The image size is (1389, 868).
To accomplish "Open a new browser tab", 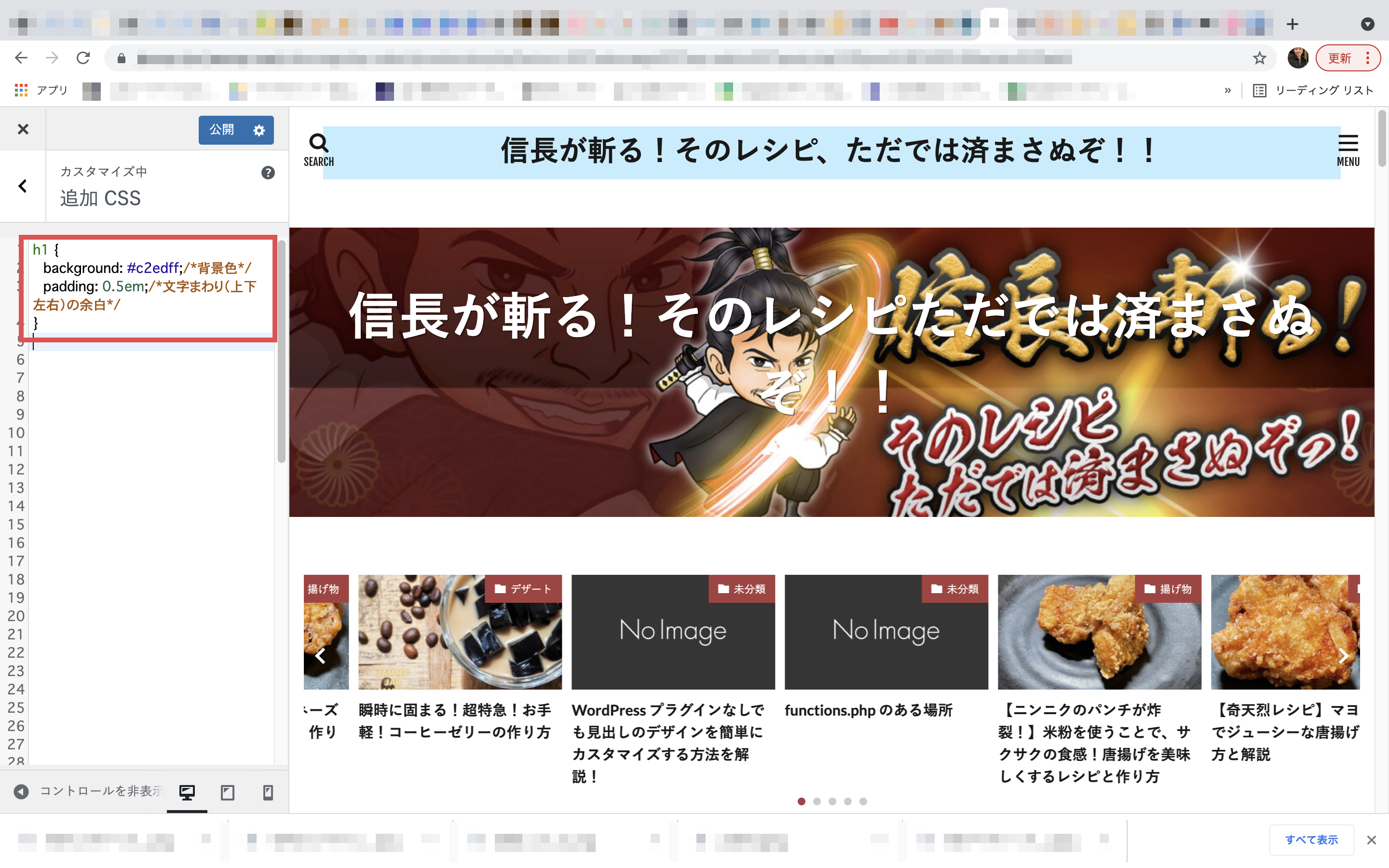I will tap(1293, 24).
